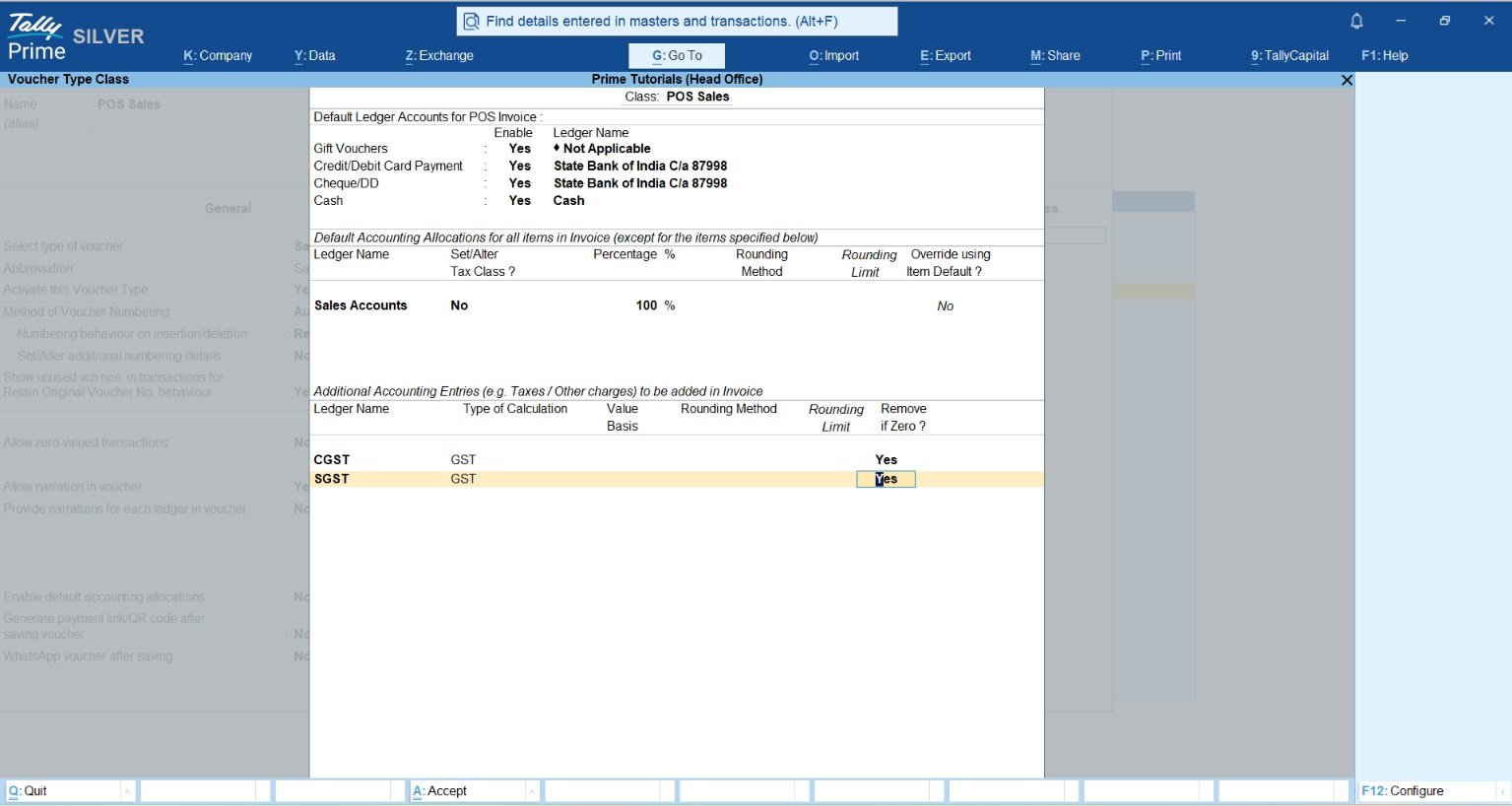Toggle Credit/Debit Card Payment enable value

coord(520,167)
